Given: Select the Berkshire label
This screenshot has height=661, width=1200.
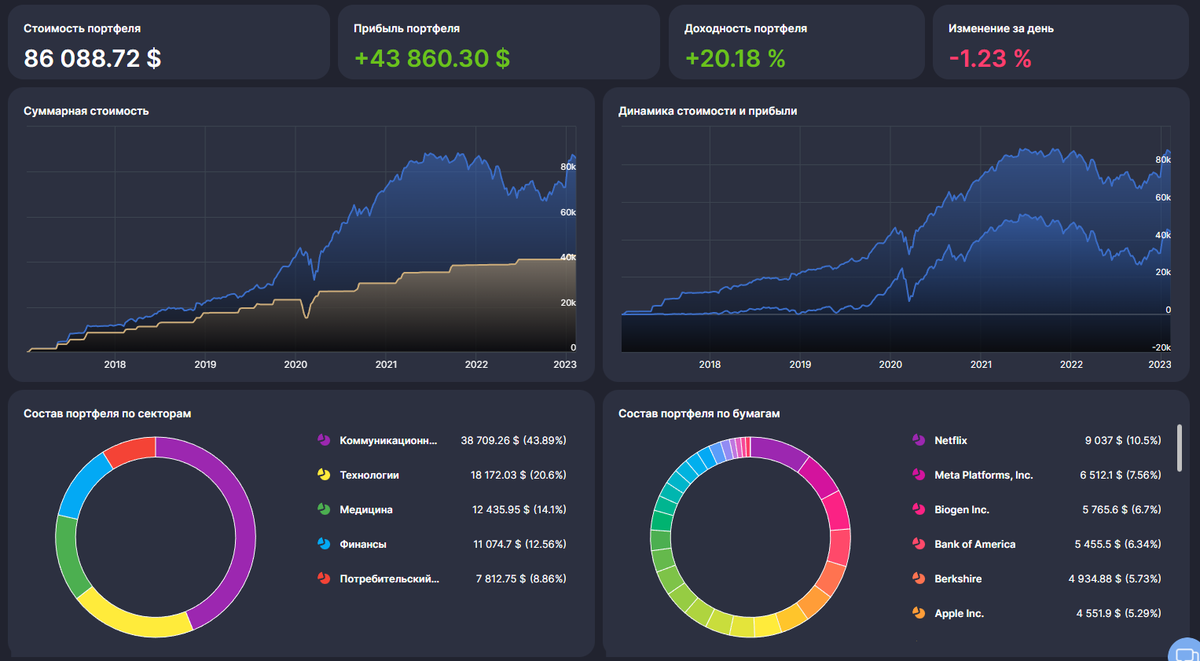Looking at the screenshot, I should (958, 579).
